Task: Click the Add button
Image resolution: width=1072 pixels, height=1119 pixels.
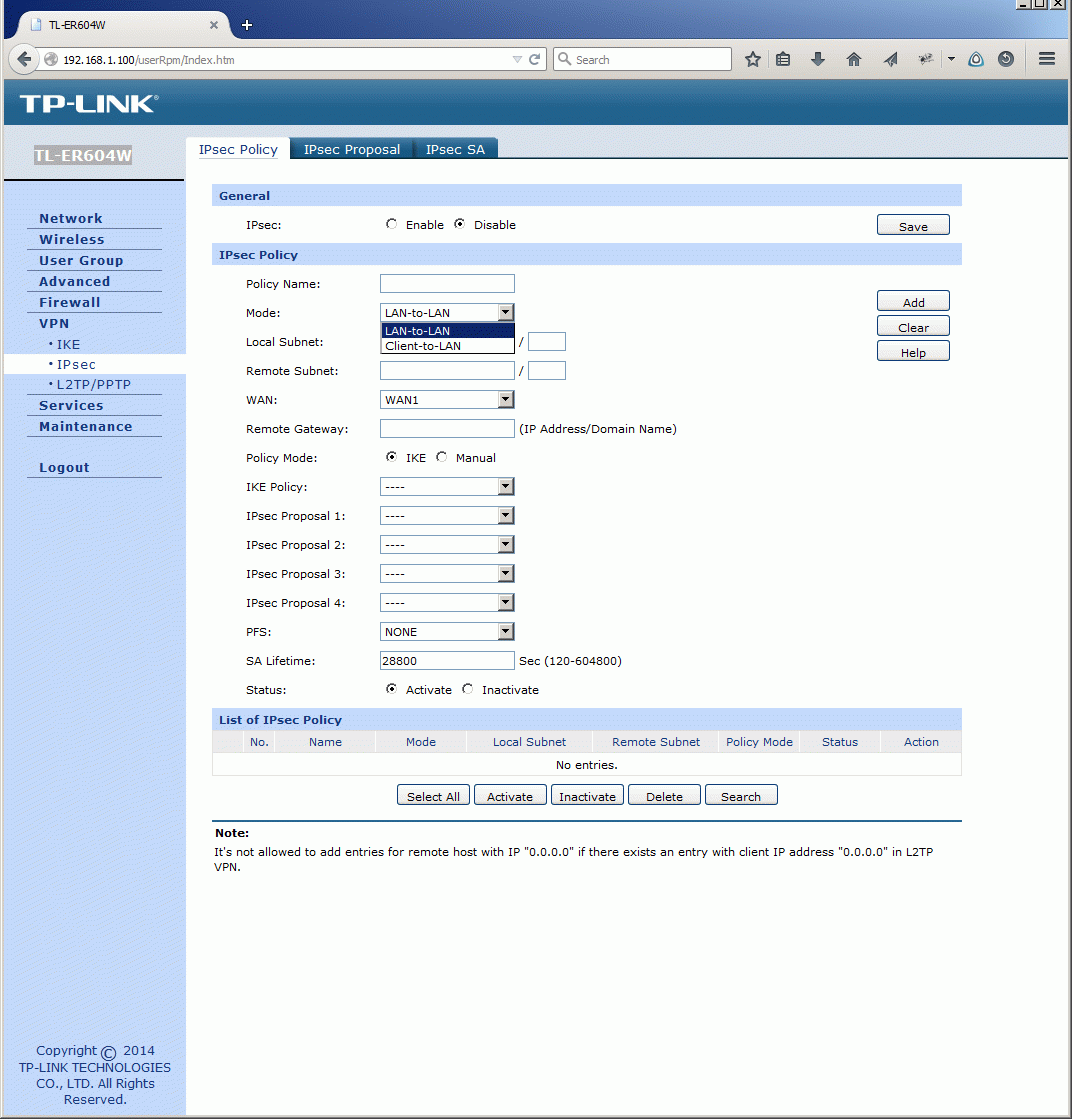Action: [x=913, y=301]
